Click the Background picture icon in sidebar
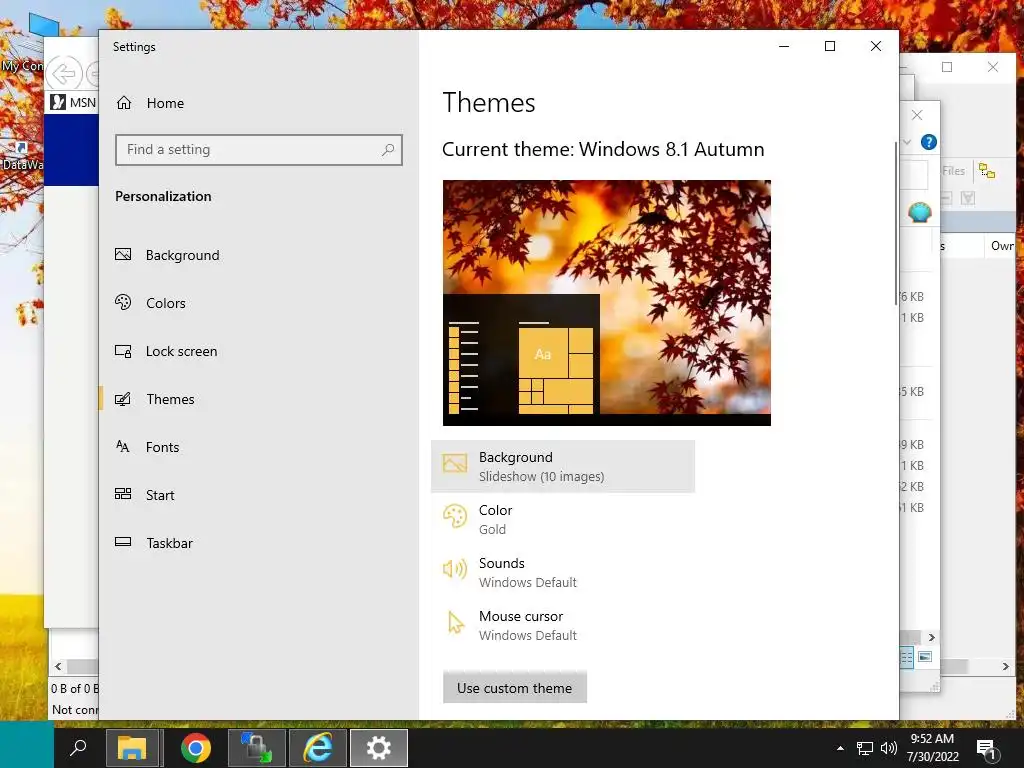The image size is (1024, 768). (123, 255)
